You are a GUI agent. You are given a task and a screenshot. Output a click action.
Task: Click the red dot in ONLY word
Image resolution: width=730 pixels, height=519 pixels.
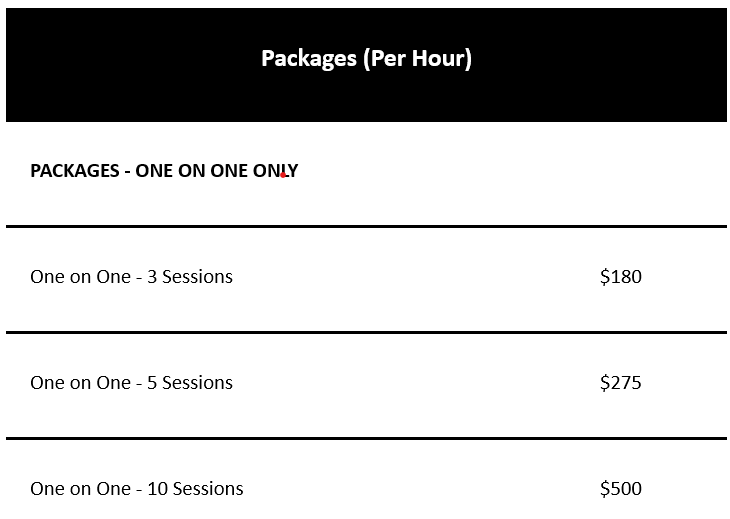point(283,175)
